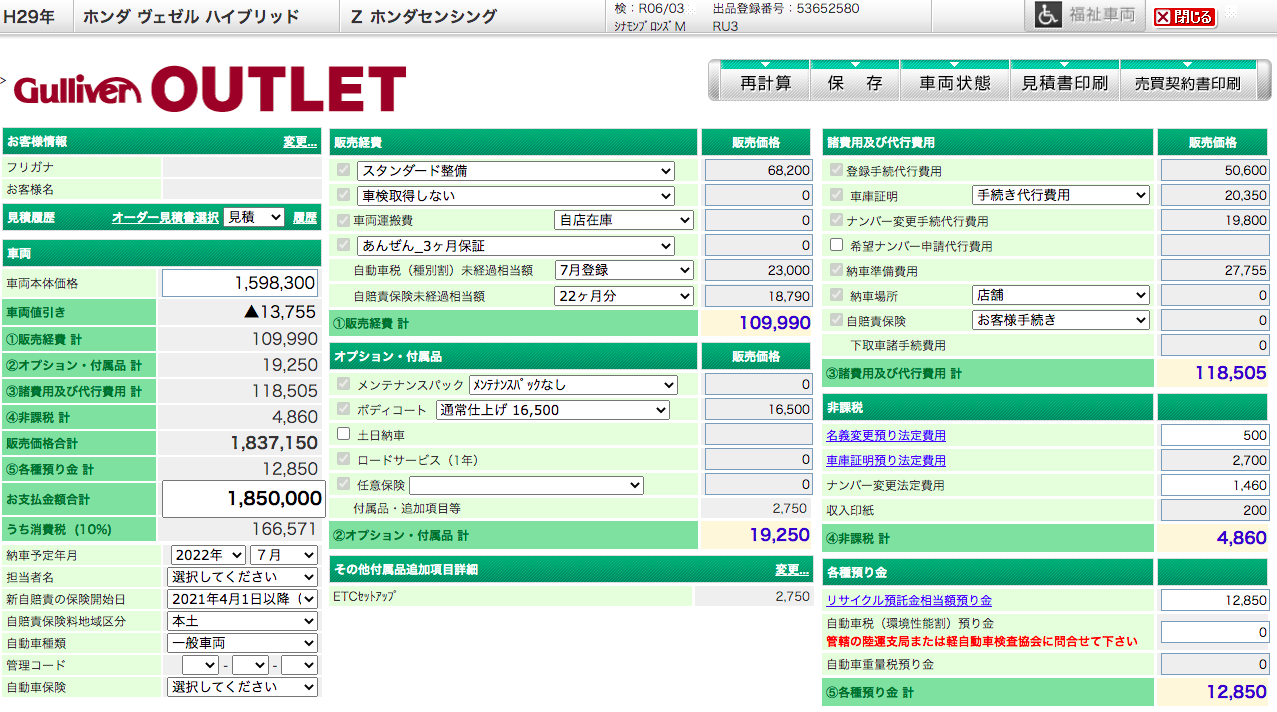1277x712 pixels.
Task: Open the 7月 delivery month dropdown
Action: coord(283,555)
